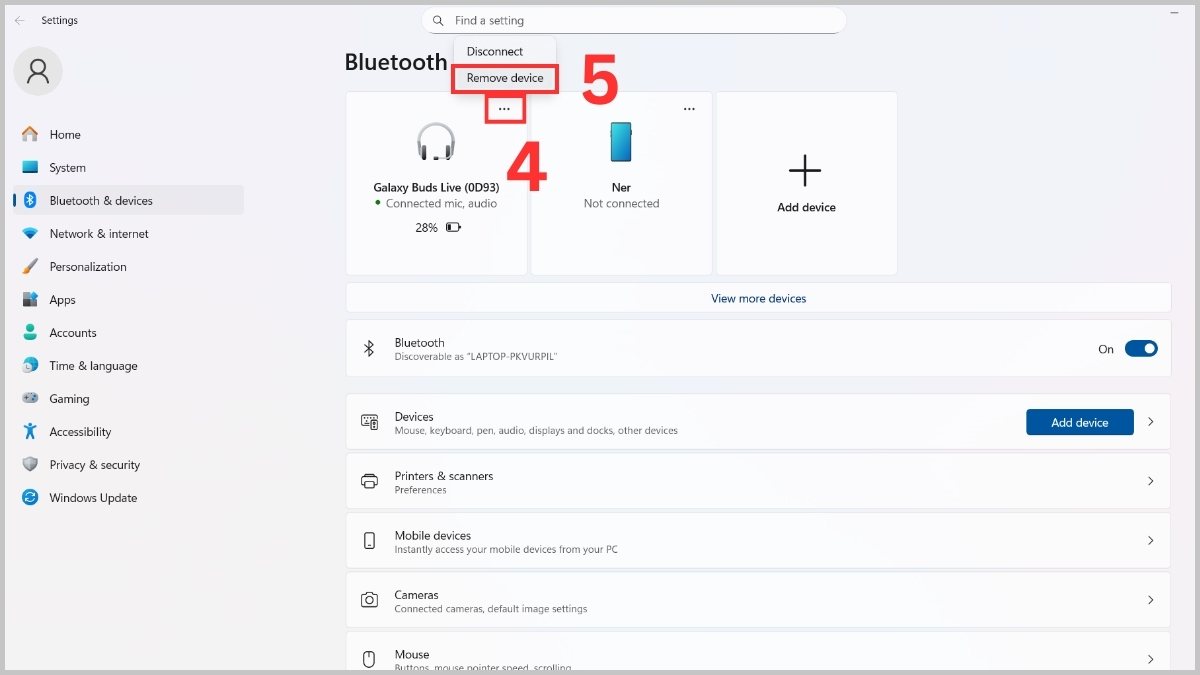Image resolution: width=1200 pixels, height=675 pixels.
Task: Click the Galaxy Buds headphones icon
Action: 436,141
